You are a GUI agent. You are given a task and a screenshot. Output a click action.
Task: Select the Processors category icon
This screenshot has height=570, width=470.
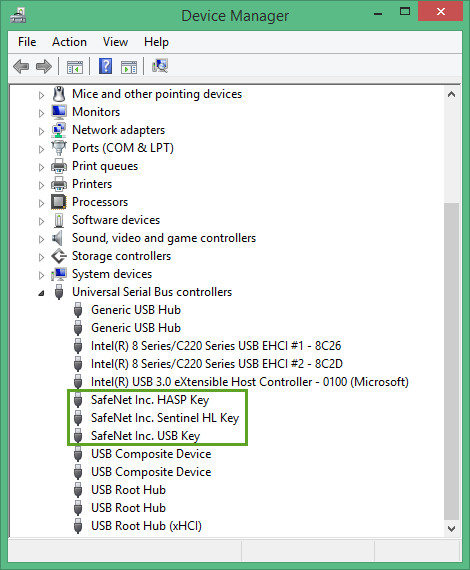(59, 202)
